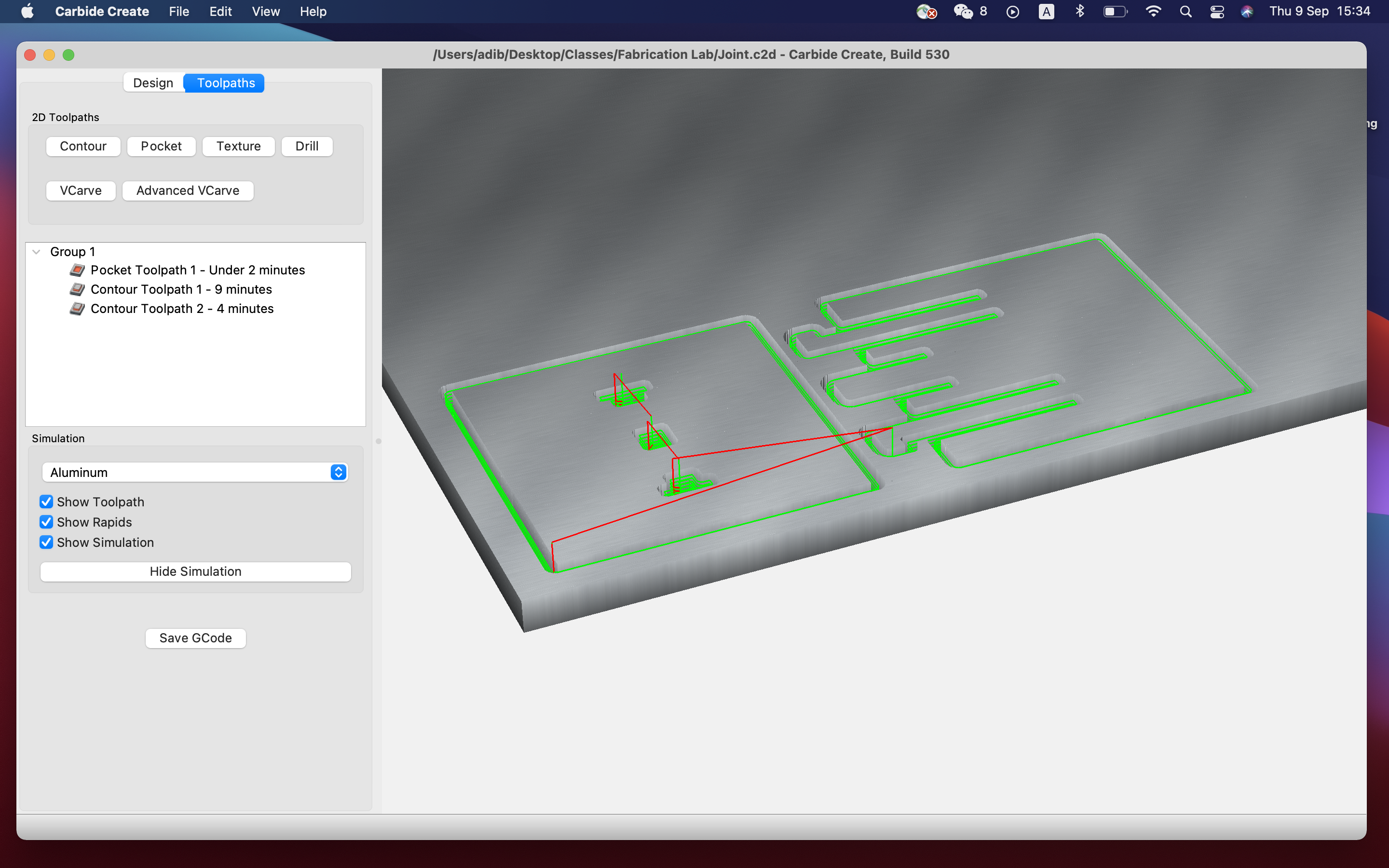Image resolution: width=1389 pixels, height=868 pixels.
Task: Click Save GCode
Action: pos(196,638)
